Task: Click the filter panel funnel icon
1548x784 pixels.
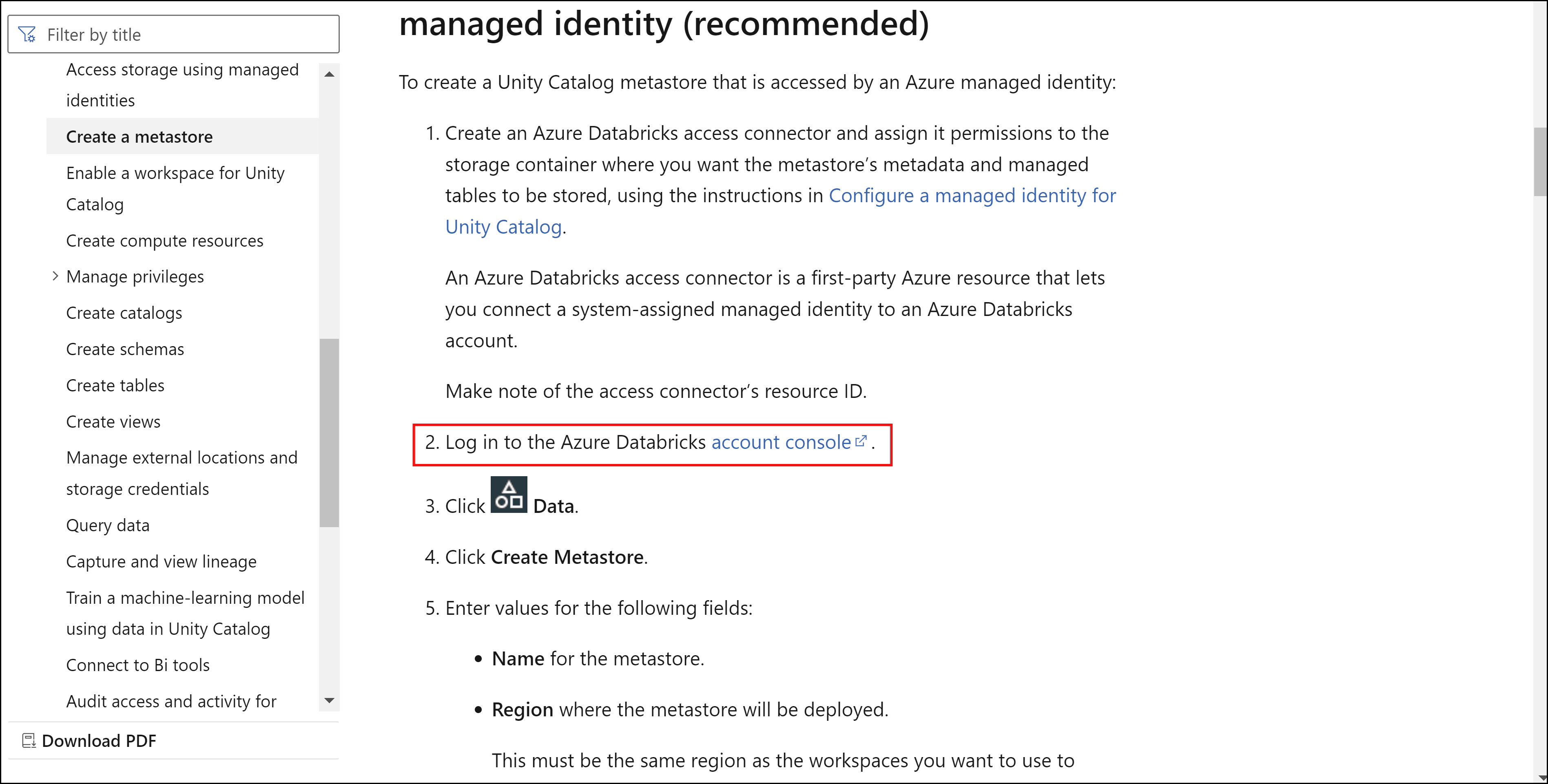Action: coord(26,34)
